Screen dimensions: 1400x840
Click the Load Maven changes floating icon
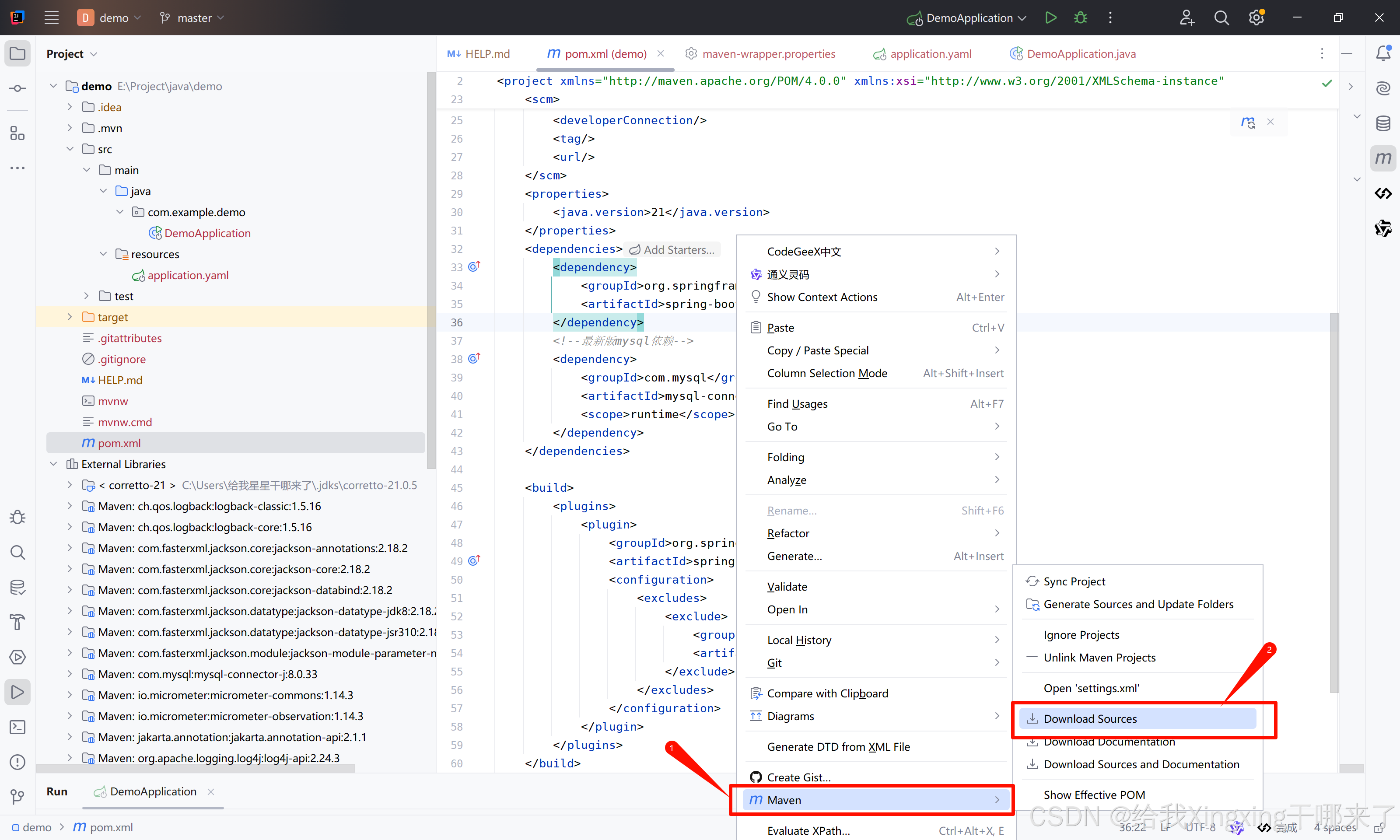(1247, 122)
